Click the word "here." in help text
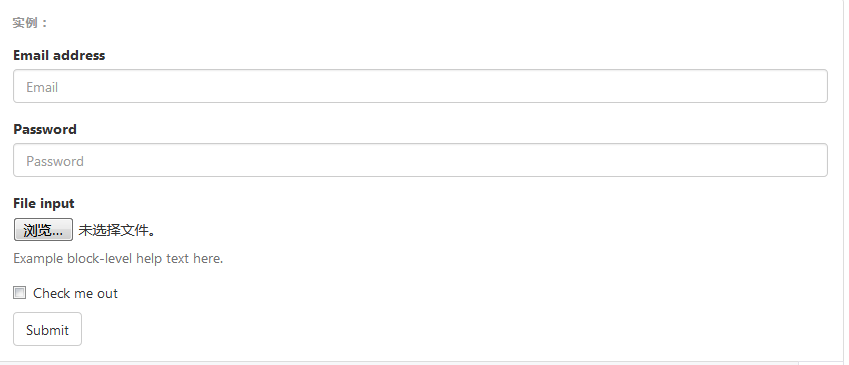849x365 pixels. pyautogui.click(x=208, y=259)
